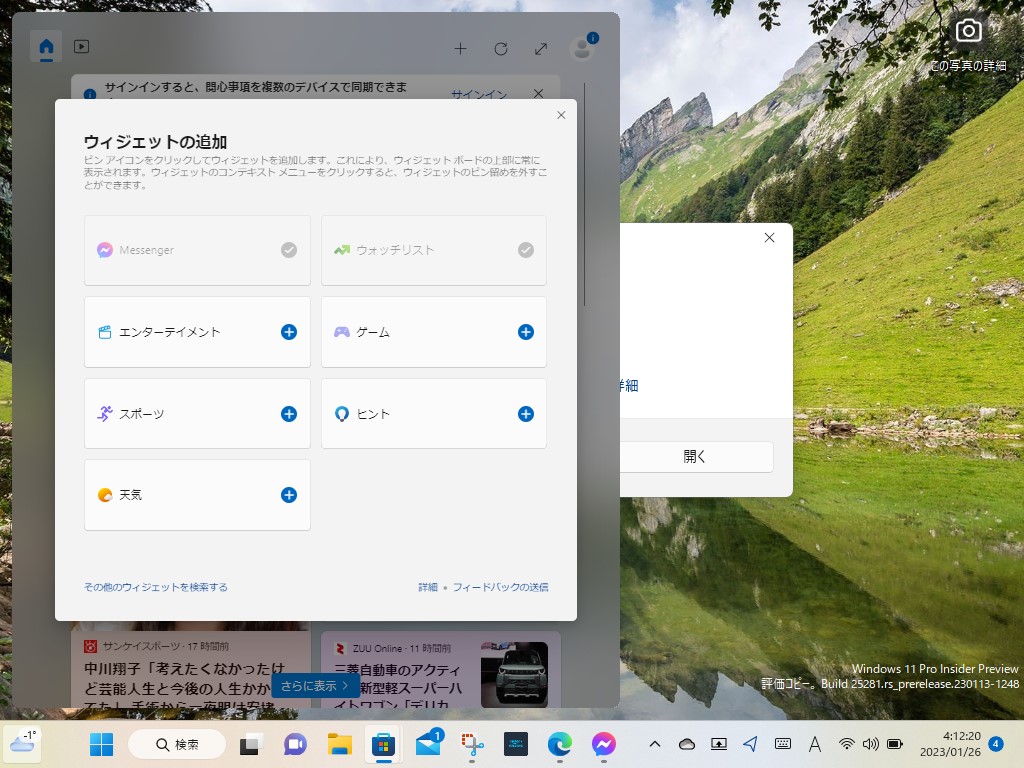Click the taskbar 検索 search field

pos(177,744)
